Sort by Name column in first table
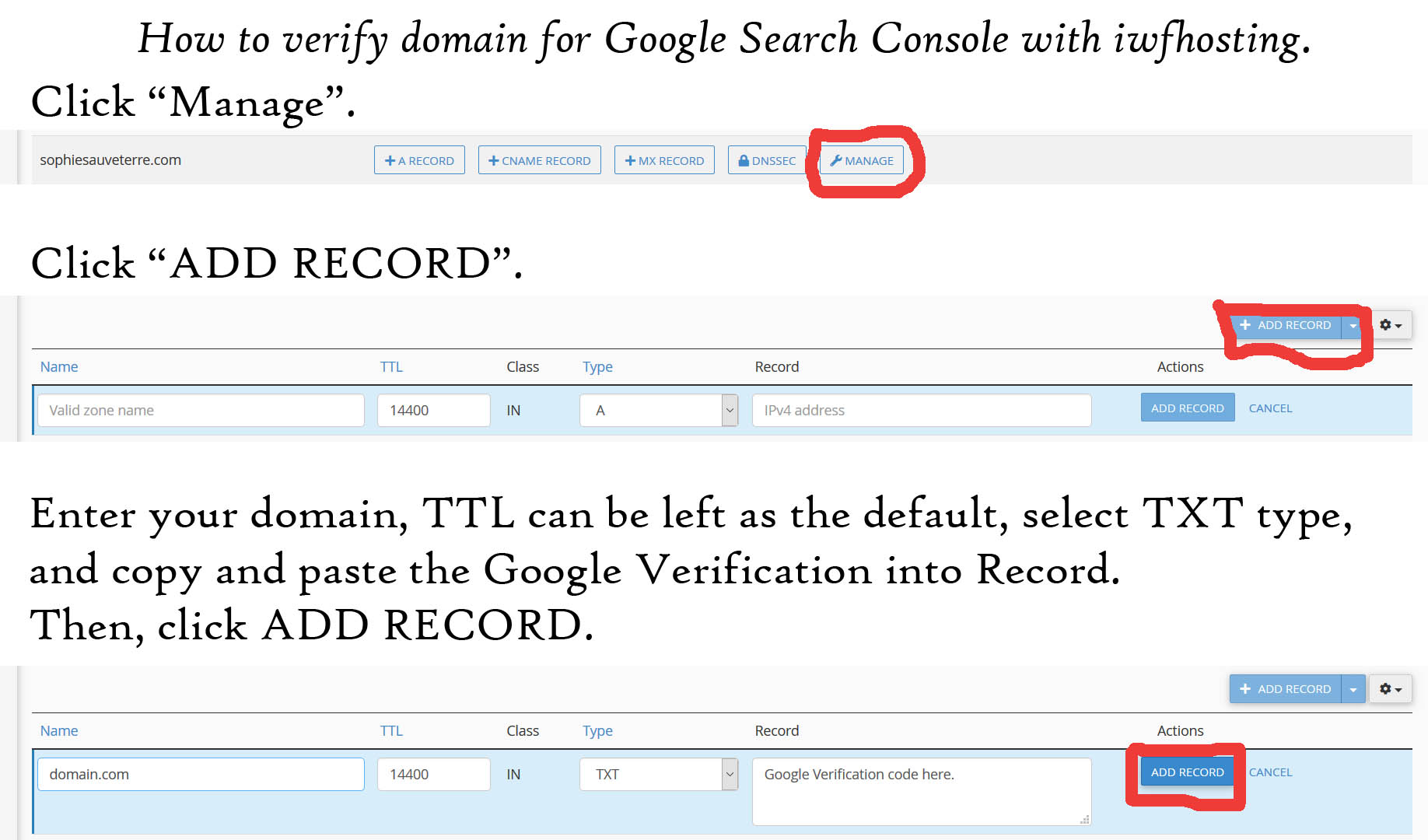The height and width of the screenshot is (840, 1428). tap(59, 367)
